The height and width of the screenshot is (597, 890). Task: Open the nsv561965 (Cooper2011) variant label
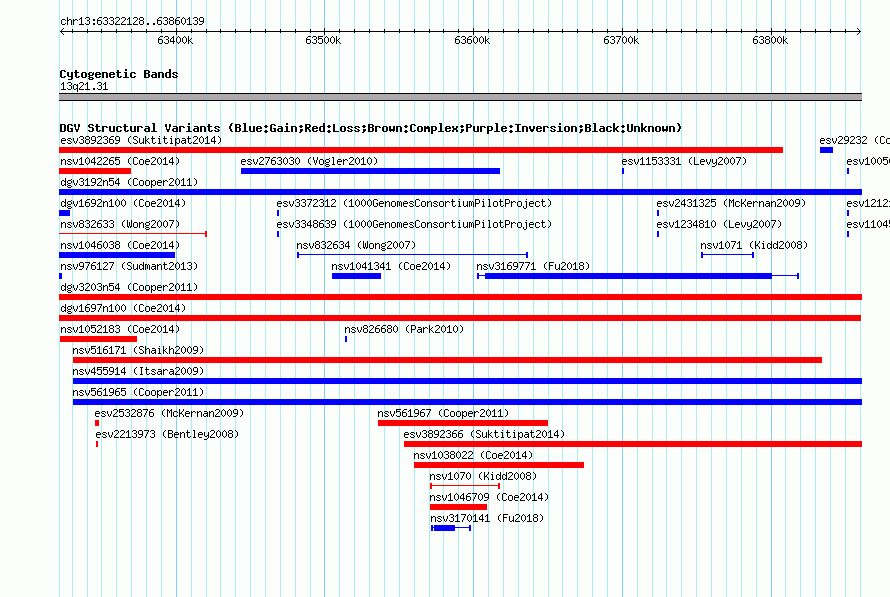pyautogui.click(x=138, y=392)
